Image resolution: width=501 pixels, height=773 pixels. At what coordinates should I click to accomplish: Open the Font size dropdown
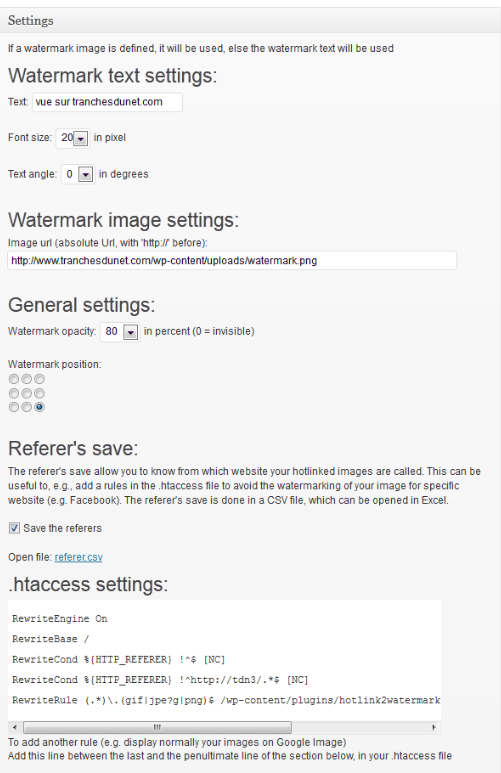tap(73, 138)
